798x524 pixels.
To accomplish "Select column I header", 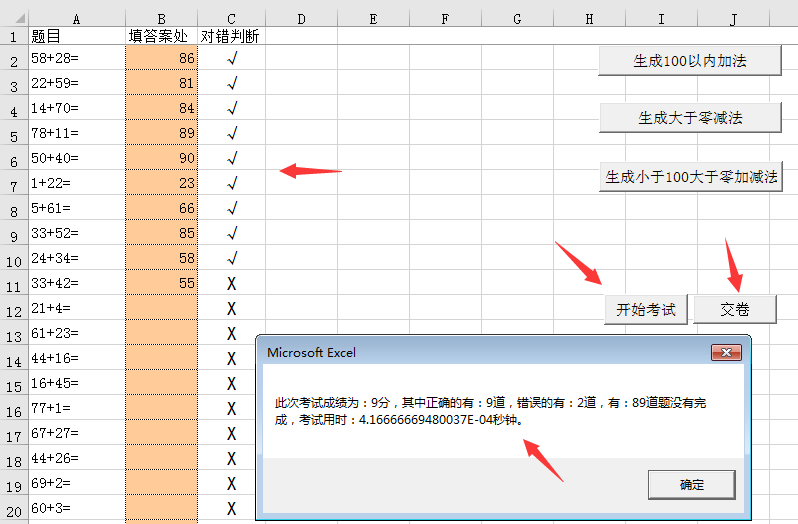I will (661, 19).
